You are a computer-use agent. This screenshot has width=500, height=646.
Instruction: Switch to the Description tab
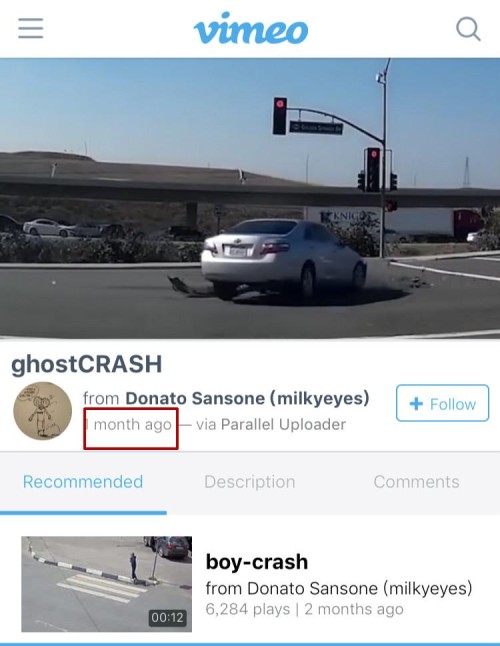(250, 482)
